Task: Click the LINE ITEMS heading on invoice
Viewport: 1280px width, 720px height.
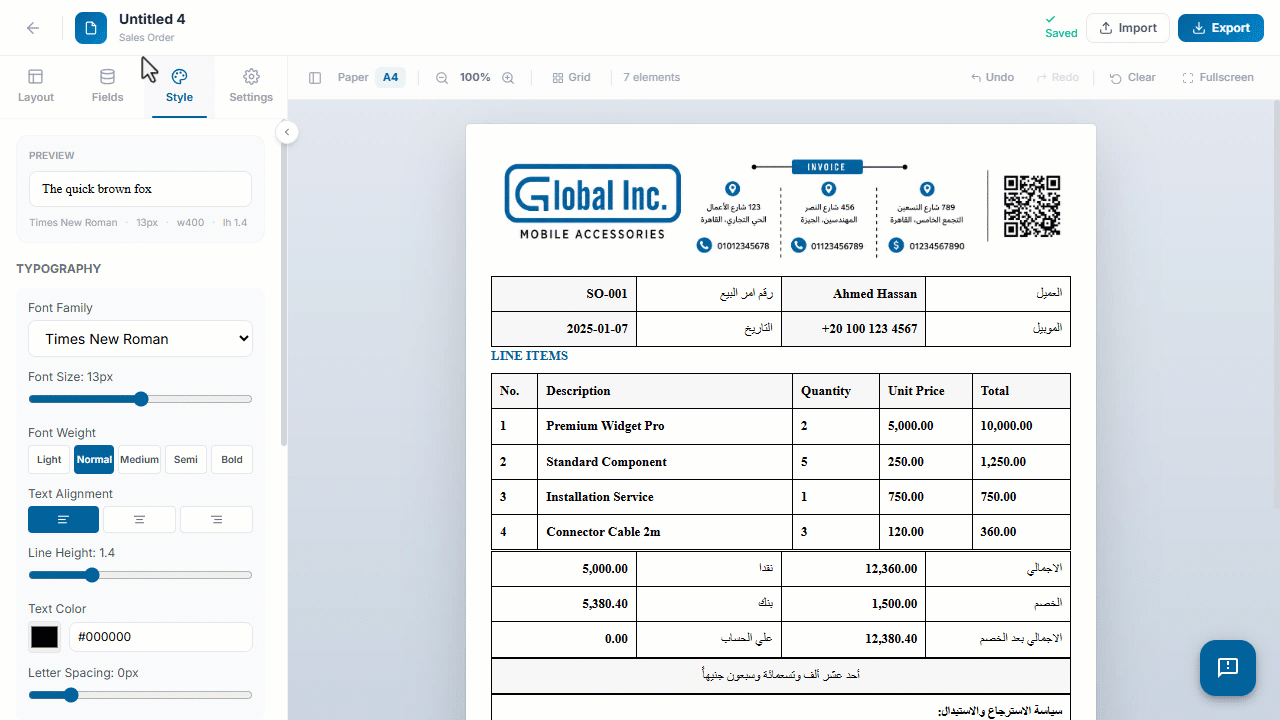Action: tap(529, 356)
